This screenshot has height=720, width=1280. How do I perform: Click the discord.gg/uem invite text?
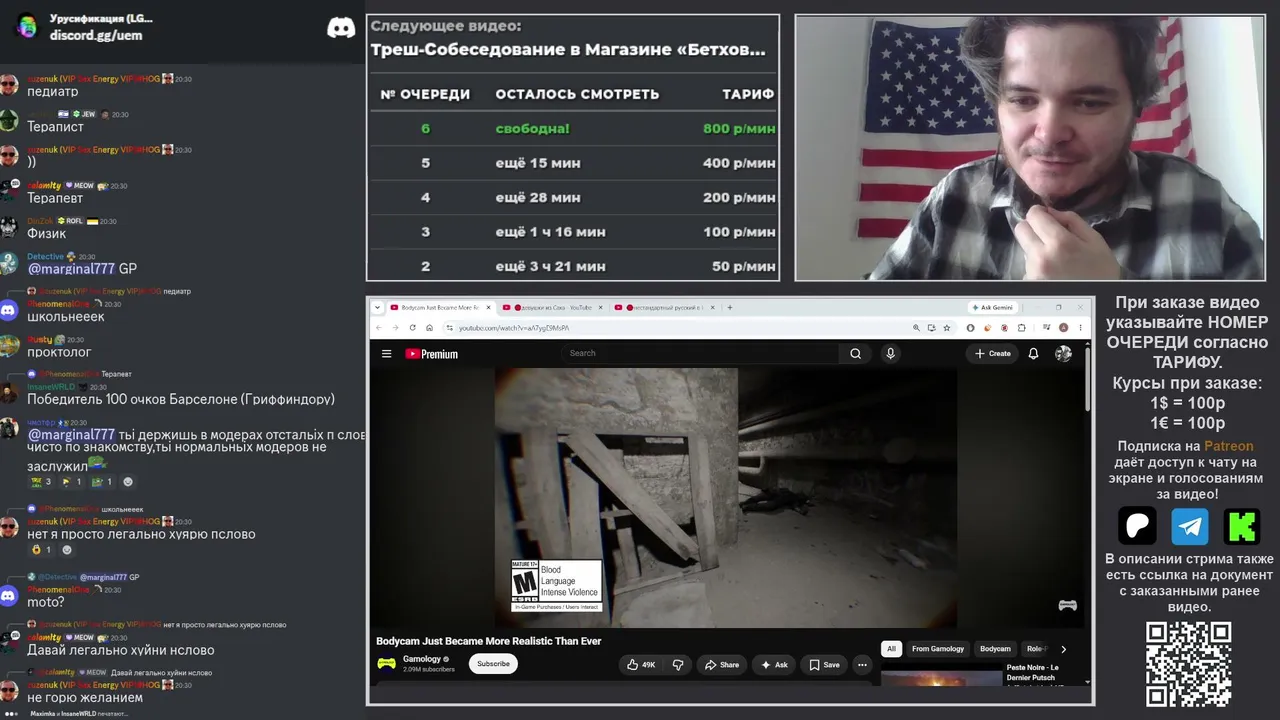coord(96,35)
